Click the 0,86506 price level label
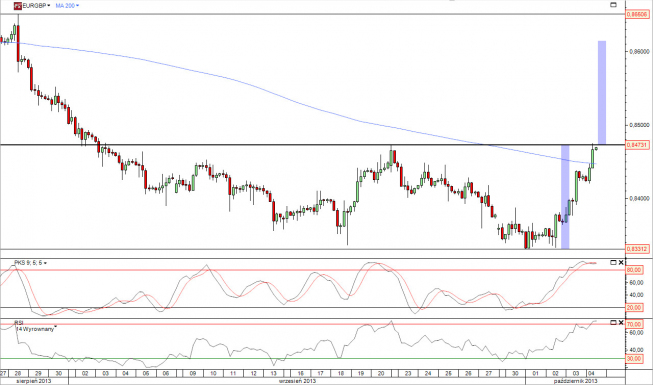653x385 pixels. click(638, 15)
